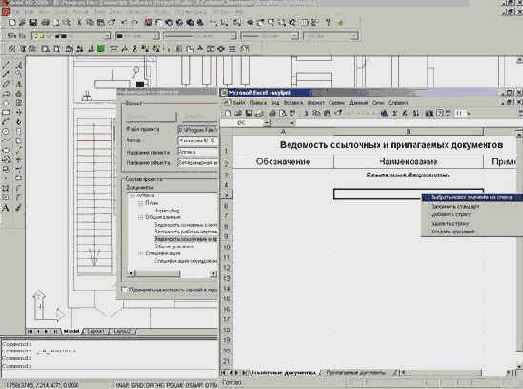Click New drawing icon in AutoCAD toolbar
The image size is (523, 389).
click(12, 23)
